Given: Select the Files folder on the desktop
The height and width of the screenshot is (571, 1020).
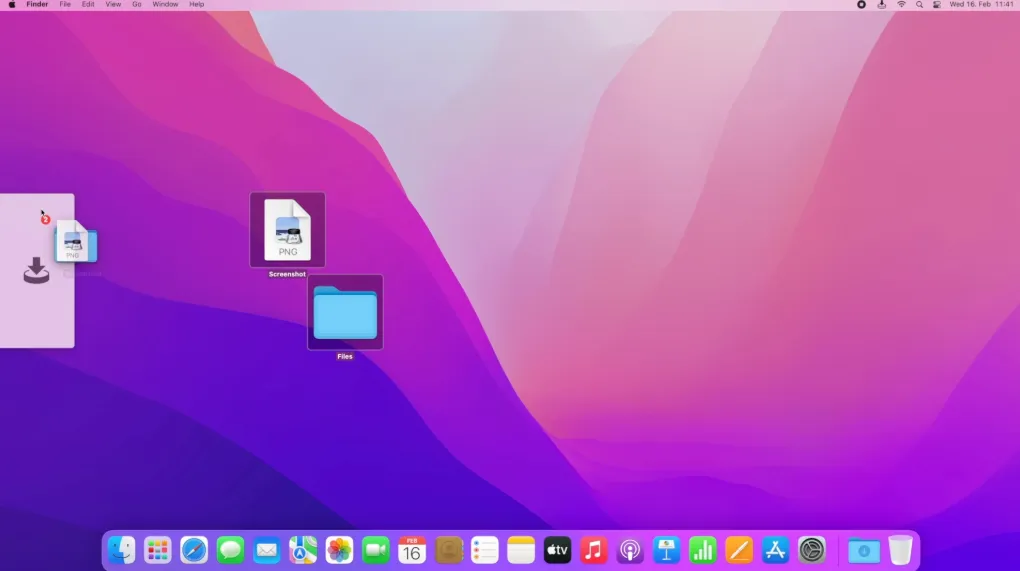Looking at the screenshot, I should pos(345,312).
